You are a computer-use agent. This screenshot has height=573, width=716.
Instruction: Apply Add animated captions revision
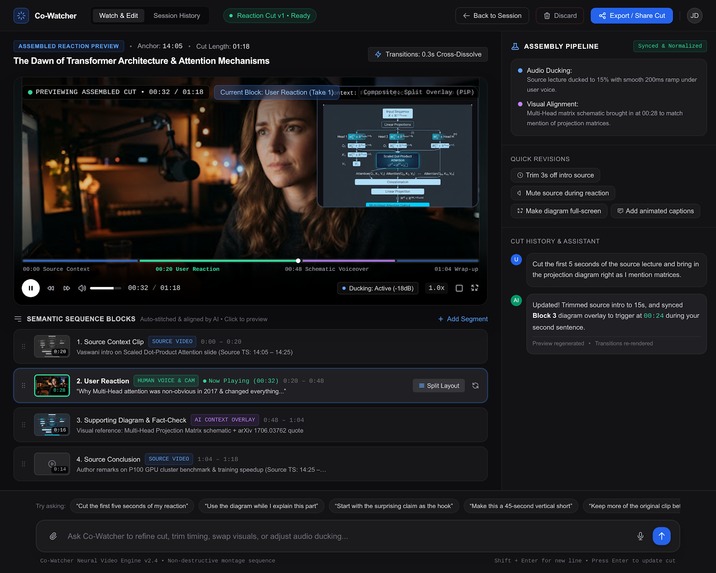coord(655,211)
